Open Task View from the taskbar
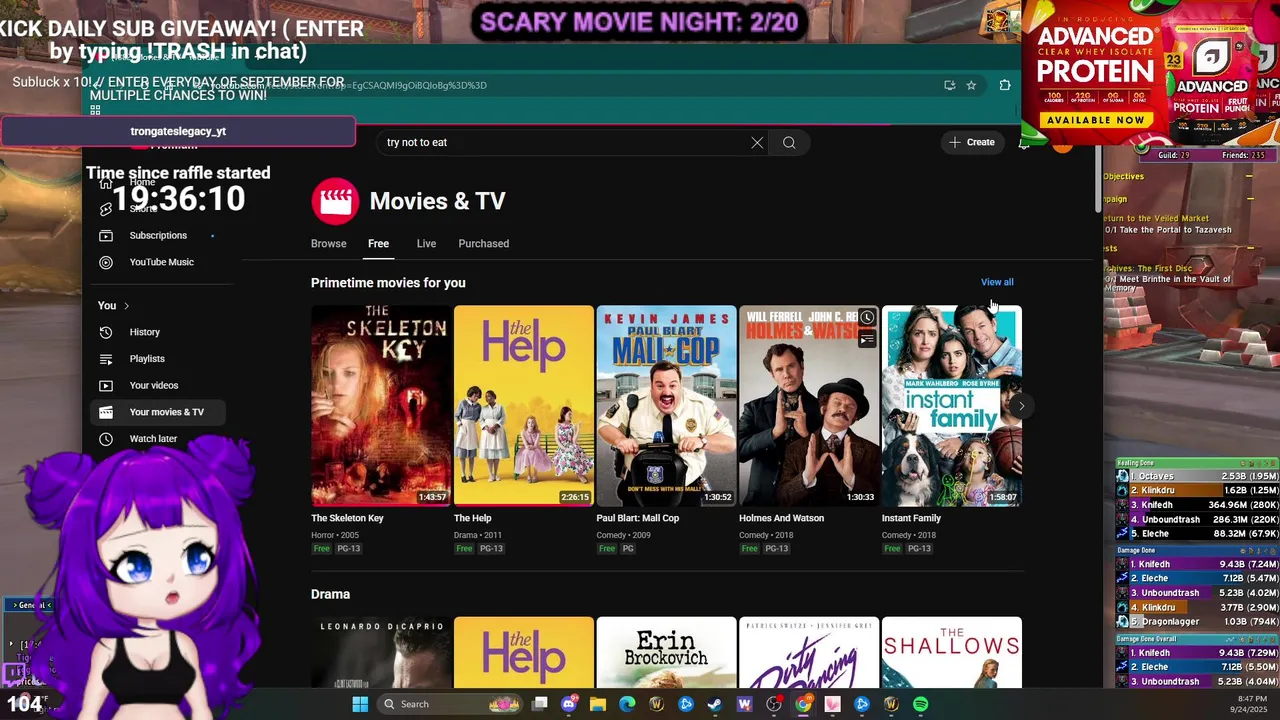Viewport: 1280px width, 720px height. pos(540,704)
